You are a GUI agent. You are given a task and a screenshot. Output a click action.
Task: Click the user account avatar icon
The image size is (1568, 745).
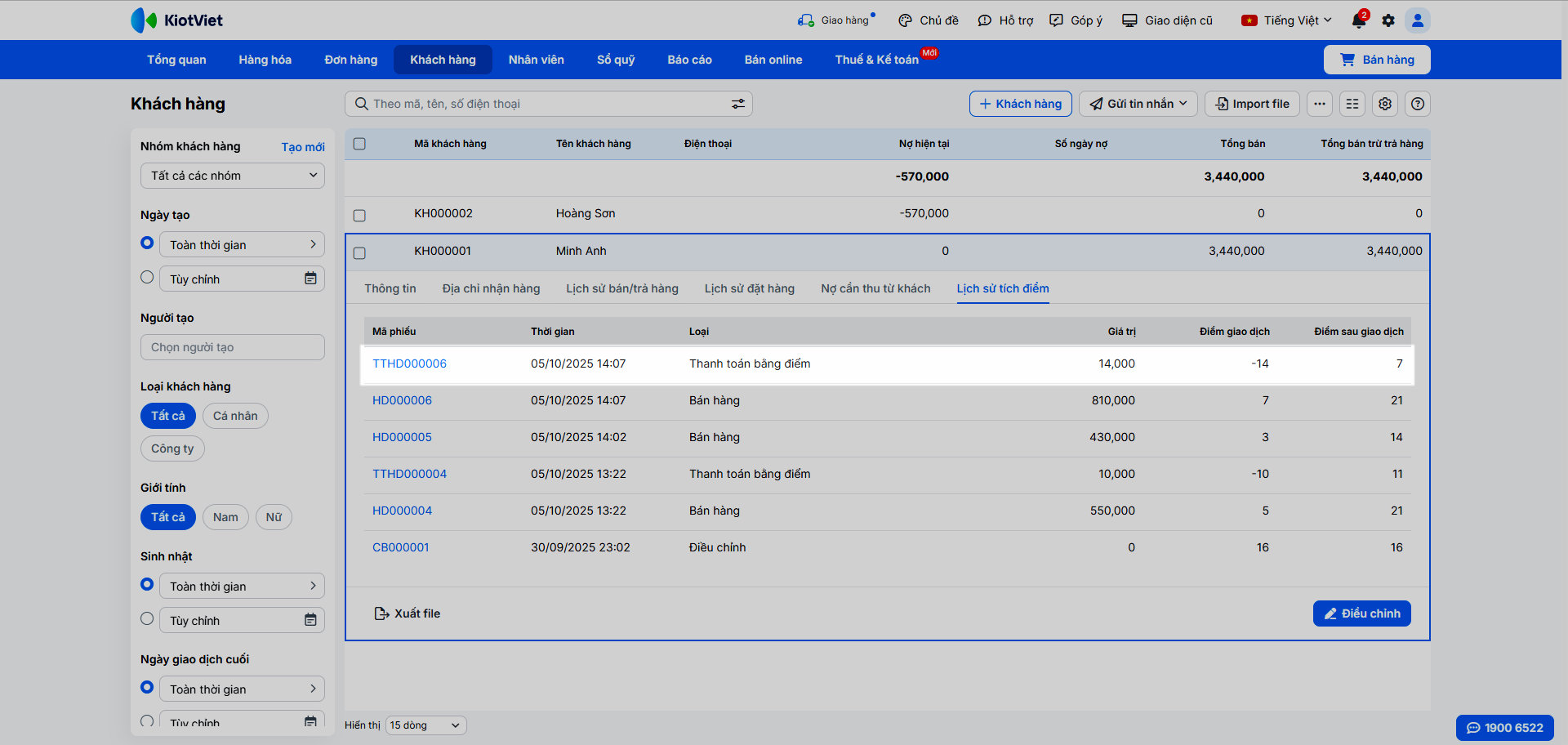point(1417,20)
